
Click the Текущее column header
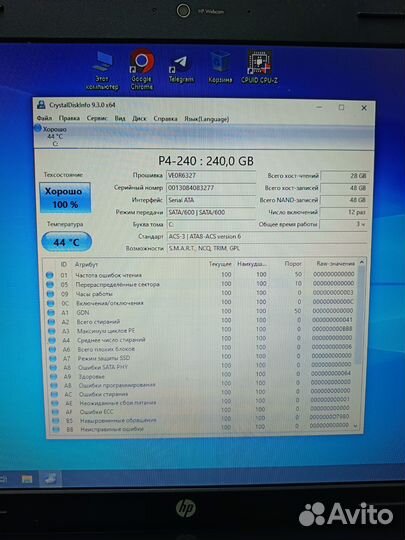(220, 264)
